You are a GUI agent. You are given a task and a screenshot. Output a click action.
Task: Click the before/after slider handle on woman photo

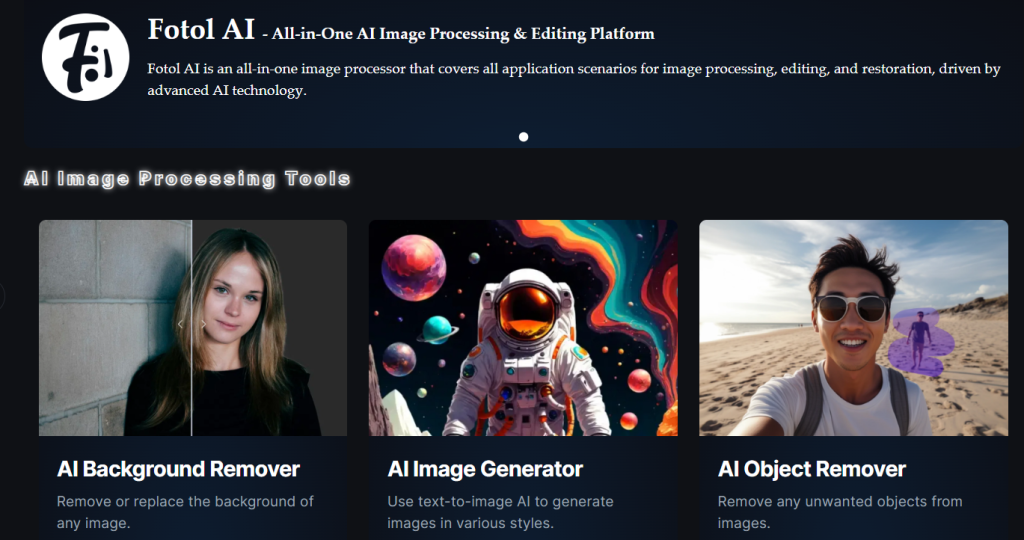(192, 324)
